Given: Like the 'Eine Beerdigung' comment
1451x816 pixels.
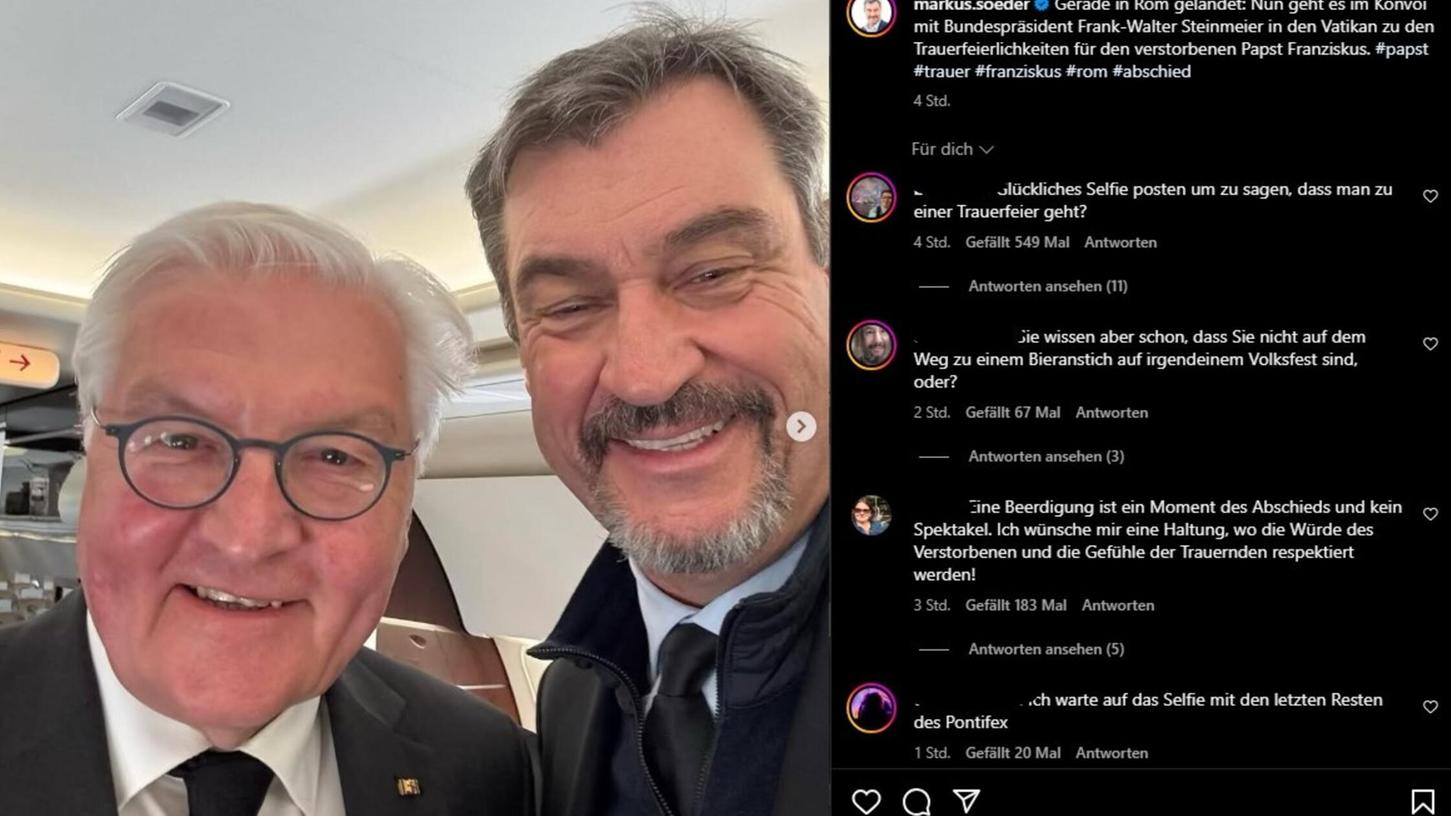Looking at the screenshot, I should point(1430,513).
